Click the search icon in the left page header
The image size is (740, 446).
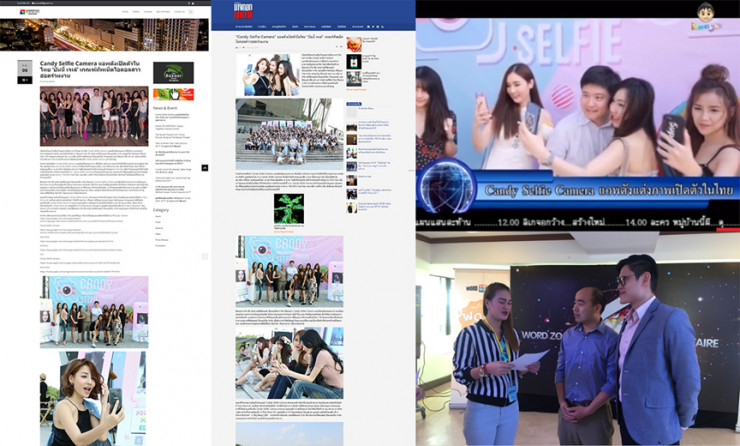click(x=191, y=12)
